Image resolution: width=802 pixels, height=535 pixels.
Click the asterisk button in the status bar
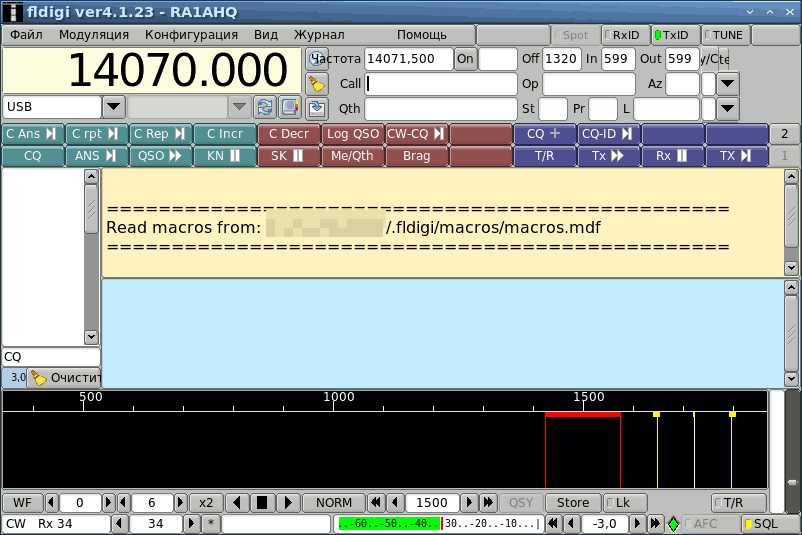coord(211,524)
